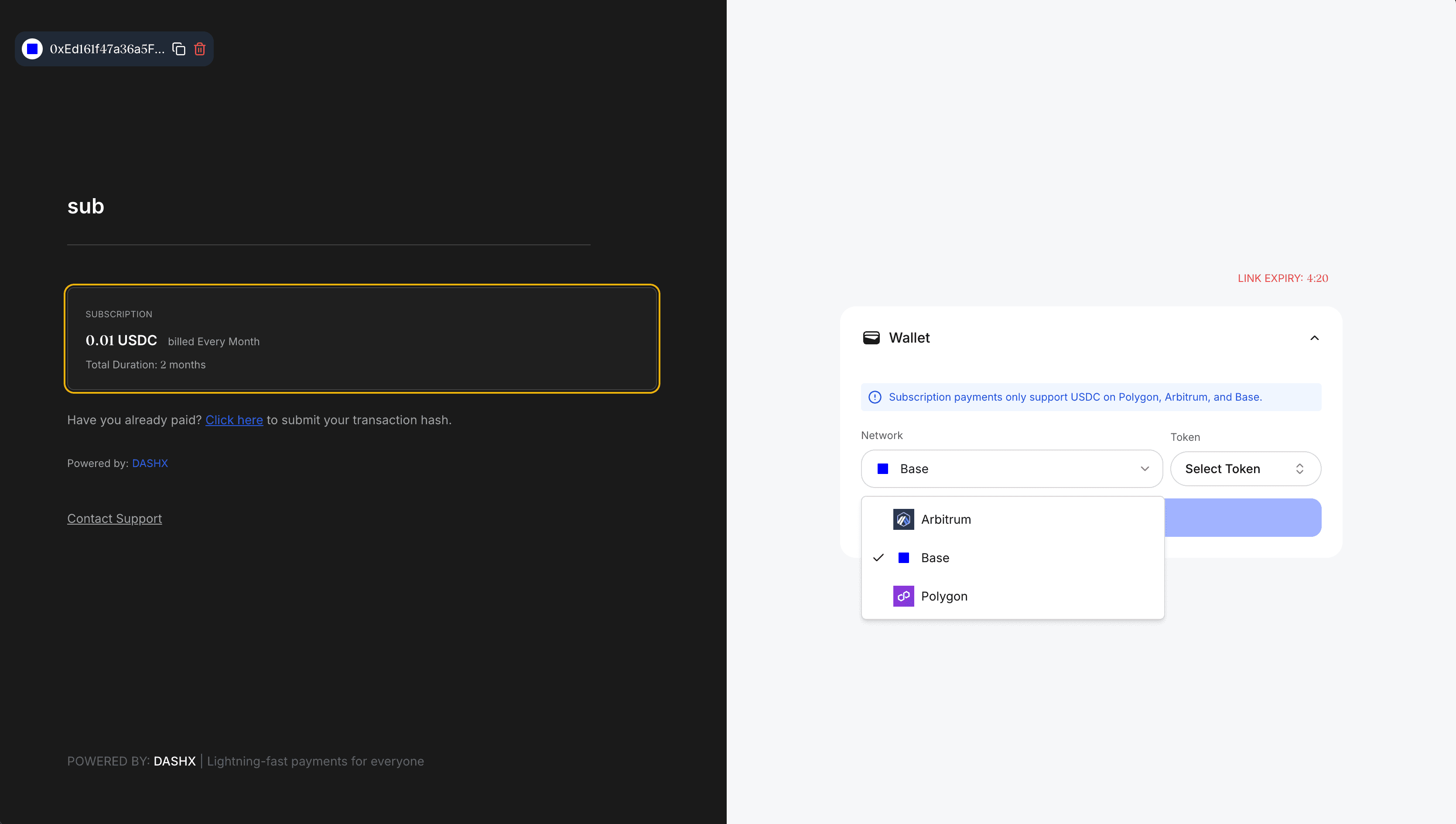Open the Click here transaction hash link
The height and width of the screenshot is (824, 1456).
pyautogui.click(x=234, y=420)
